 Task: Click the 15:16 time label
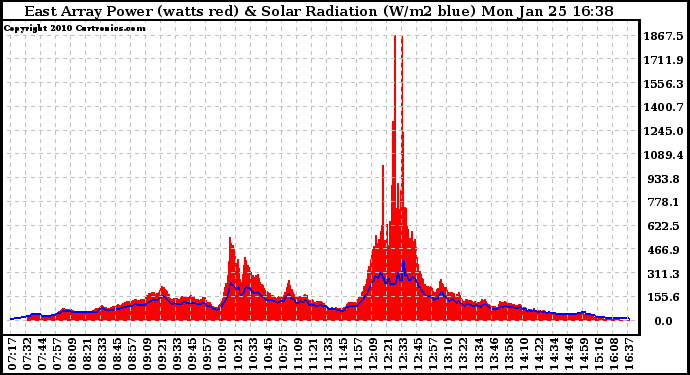(x=598, y=354)
